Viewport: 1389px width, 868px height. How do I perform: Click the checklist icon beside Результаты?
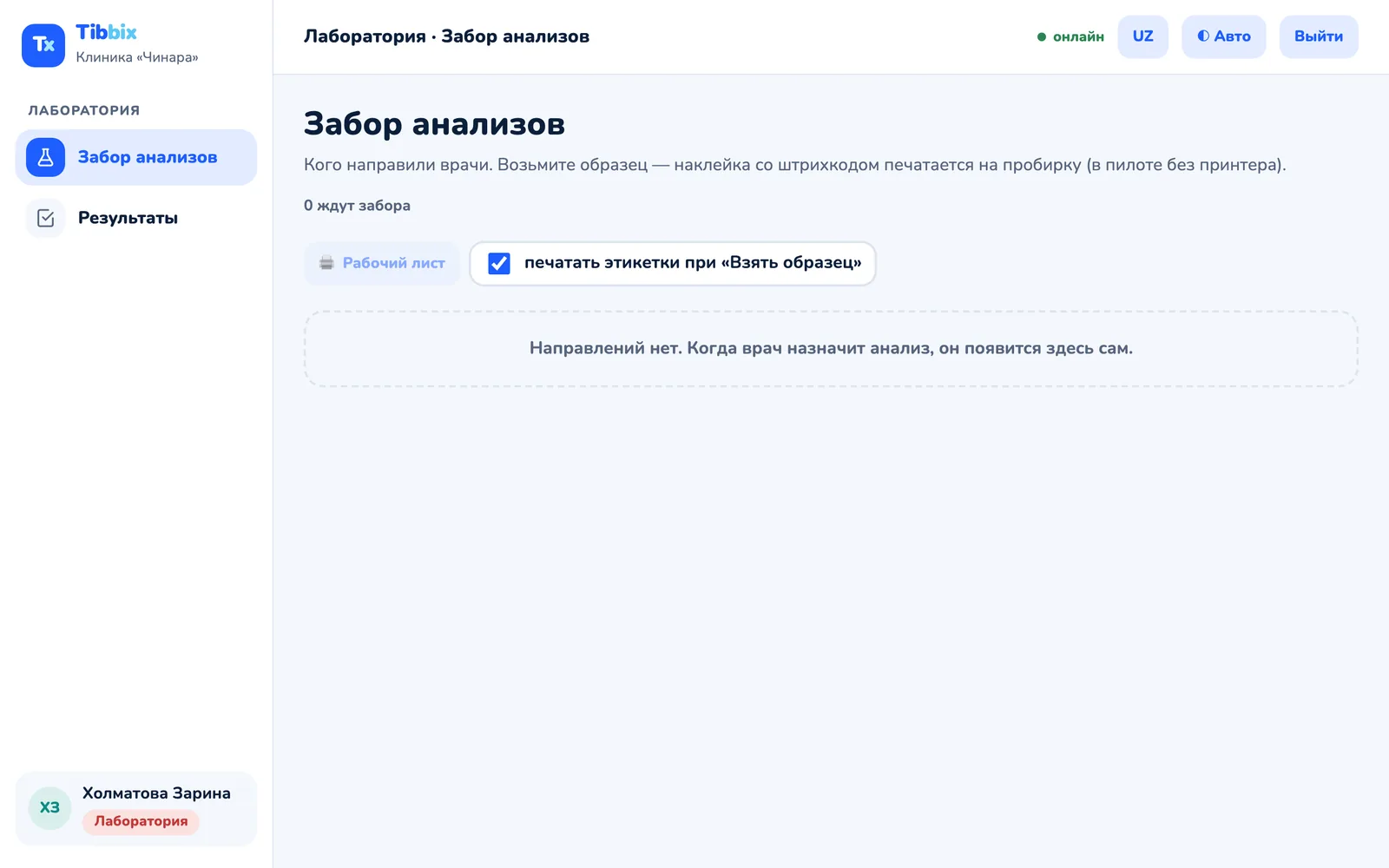[x=46, y=218]
